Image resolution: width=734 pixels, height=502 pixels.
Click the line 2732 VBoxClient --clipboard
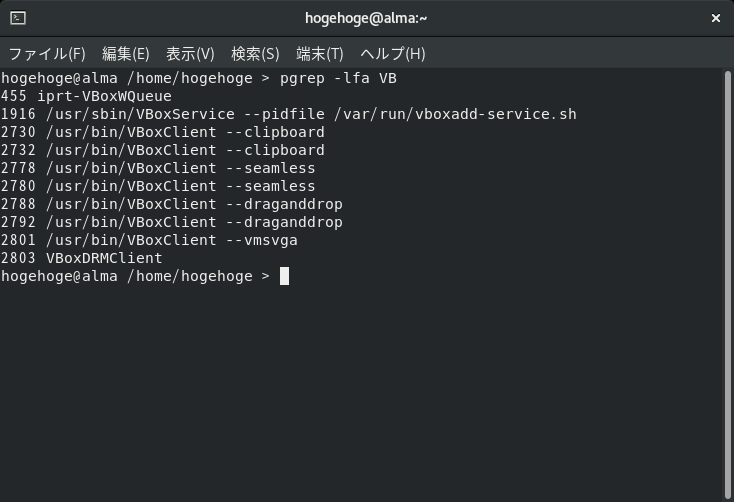pos(162,150)
